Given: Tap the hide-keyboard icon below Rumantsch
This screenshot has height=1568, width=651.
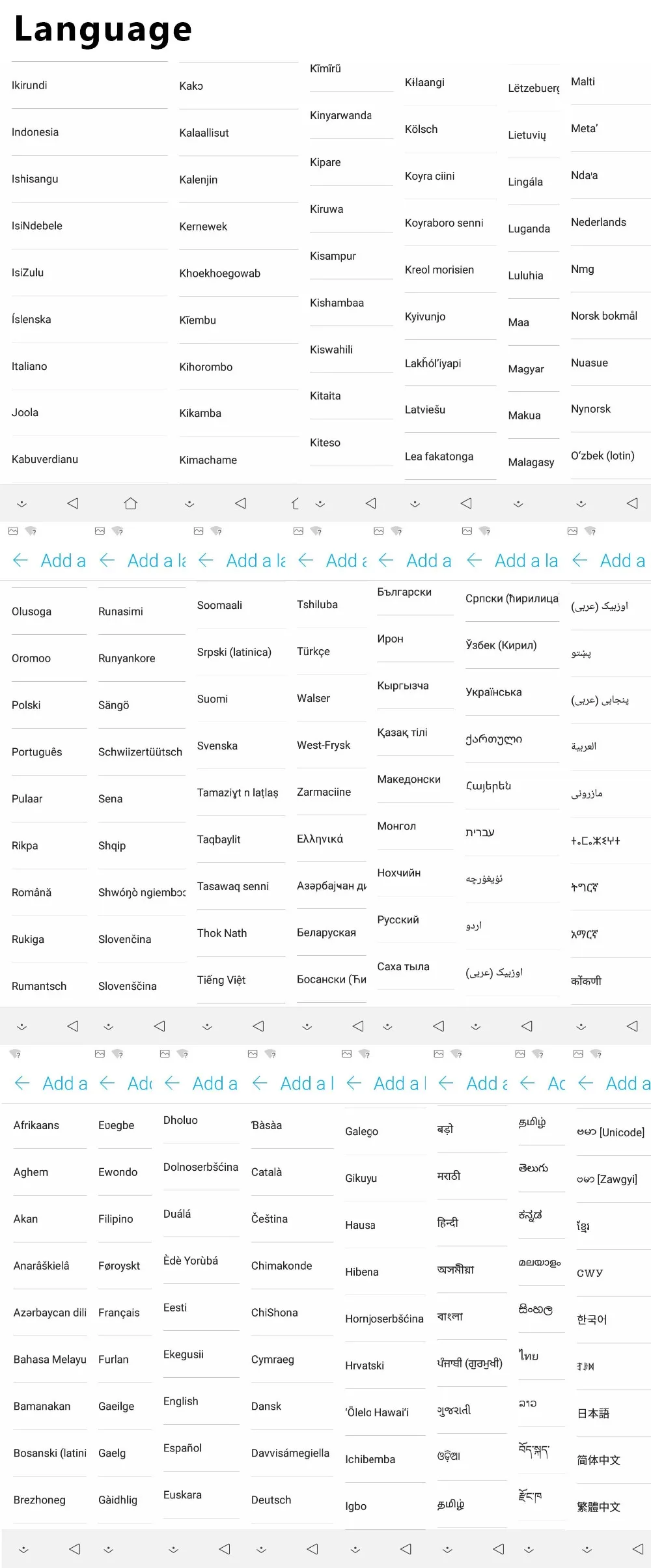Looking at the screenshot, I should pyautogui.click(x=21, y=1027).
